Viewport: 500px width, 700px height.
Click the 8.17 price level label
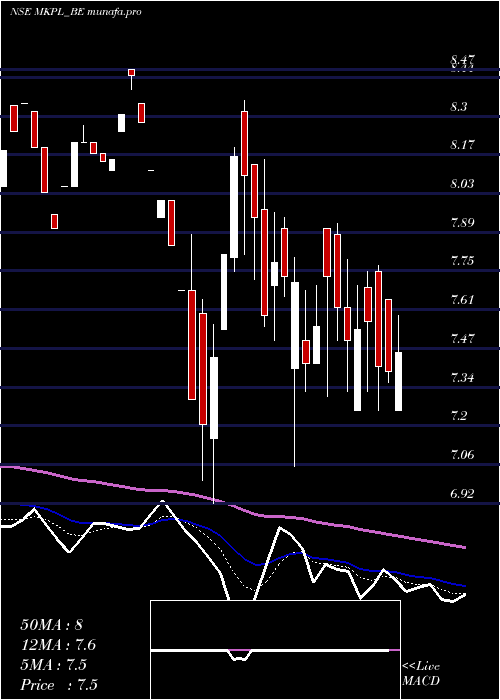462,145
